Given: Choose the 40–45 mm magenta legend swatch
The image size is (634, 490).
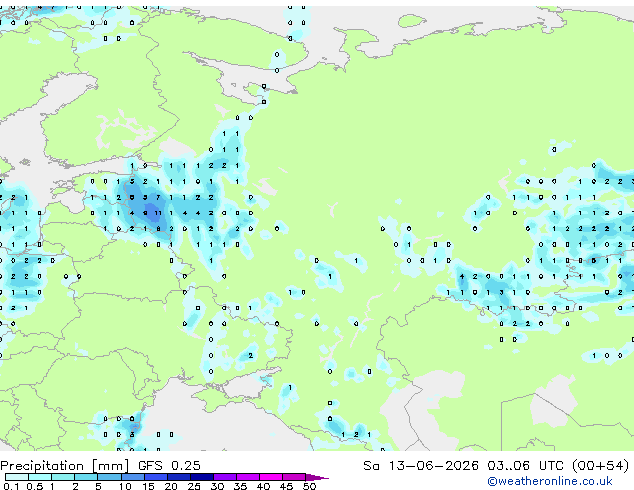Looking at the screenshot, I should 271,477.
